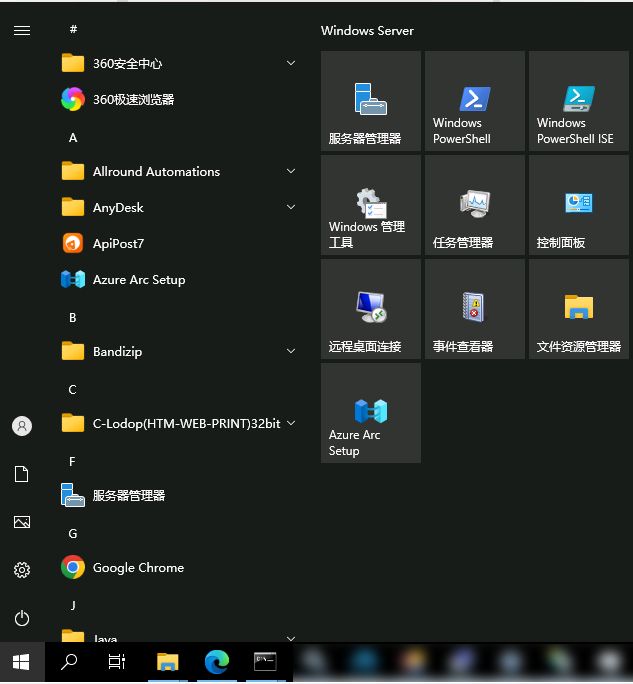This screenshot has width=633, height=684.
Task: Open Microsoft Edge from the taskbar
Action: pos(217,662)
